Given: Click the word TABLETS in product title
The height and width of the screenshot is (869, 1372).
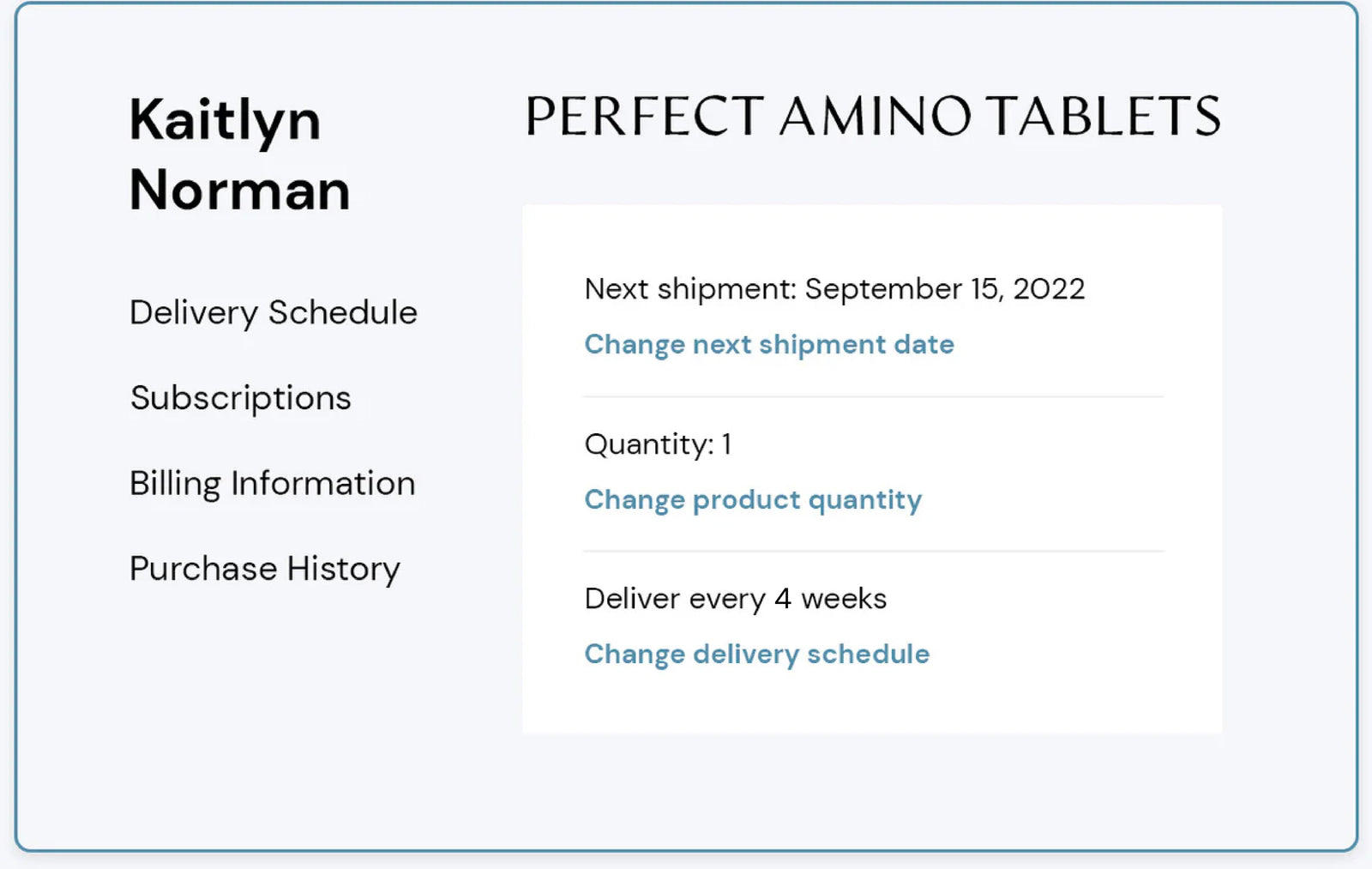Looking at the screenshot, I should tap(1103, 117).
